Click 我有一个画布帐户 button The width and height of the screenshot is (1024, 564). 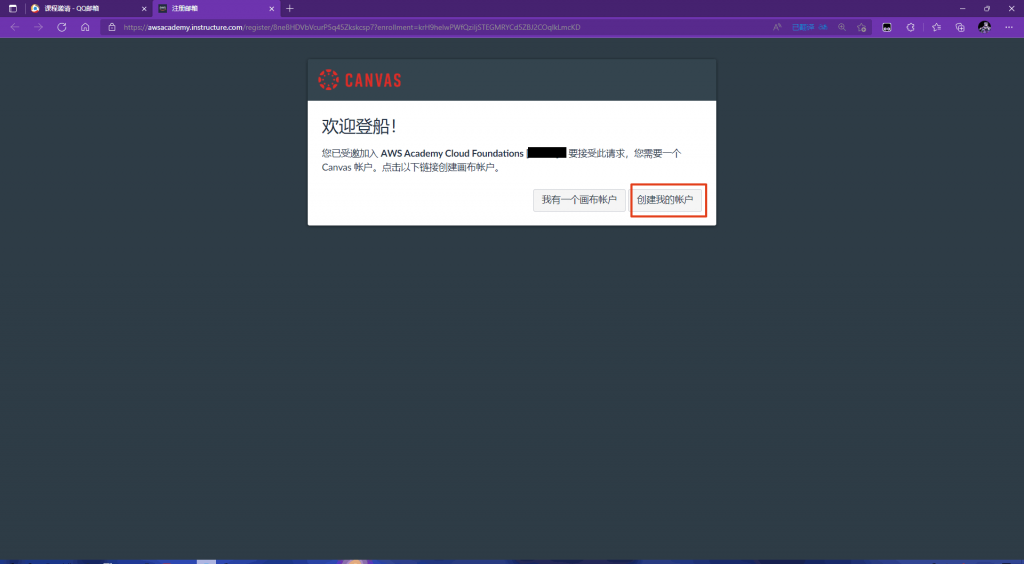pyautogui.click(x=579, y=200)
